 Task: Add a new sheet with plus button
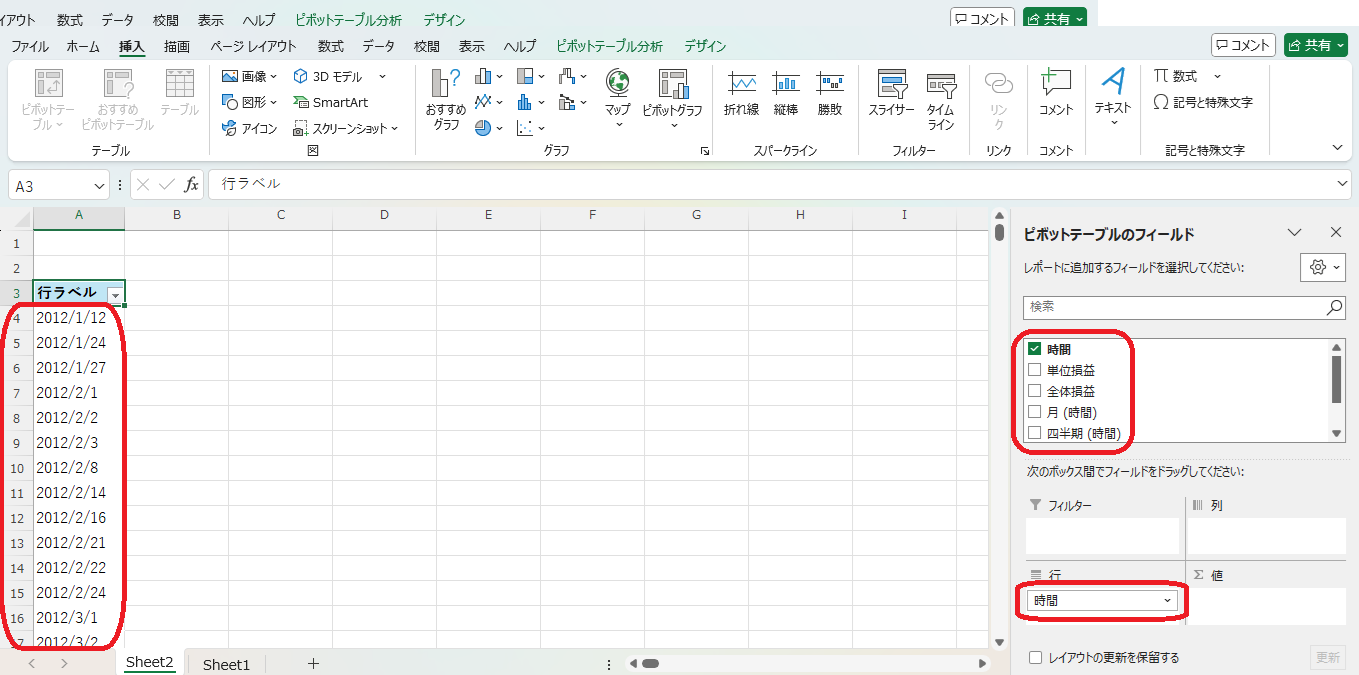coord(313,663)
